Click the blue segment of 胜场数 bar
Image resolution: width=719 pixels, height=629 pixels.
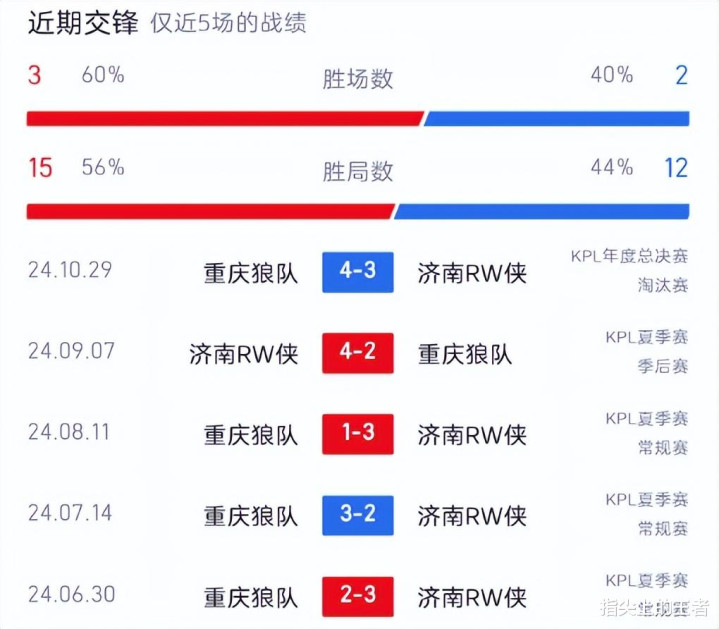click(557, 118)
